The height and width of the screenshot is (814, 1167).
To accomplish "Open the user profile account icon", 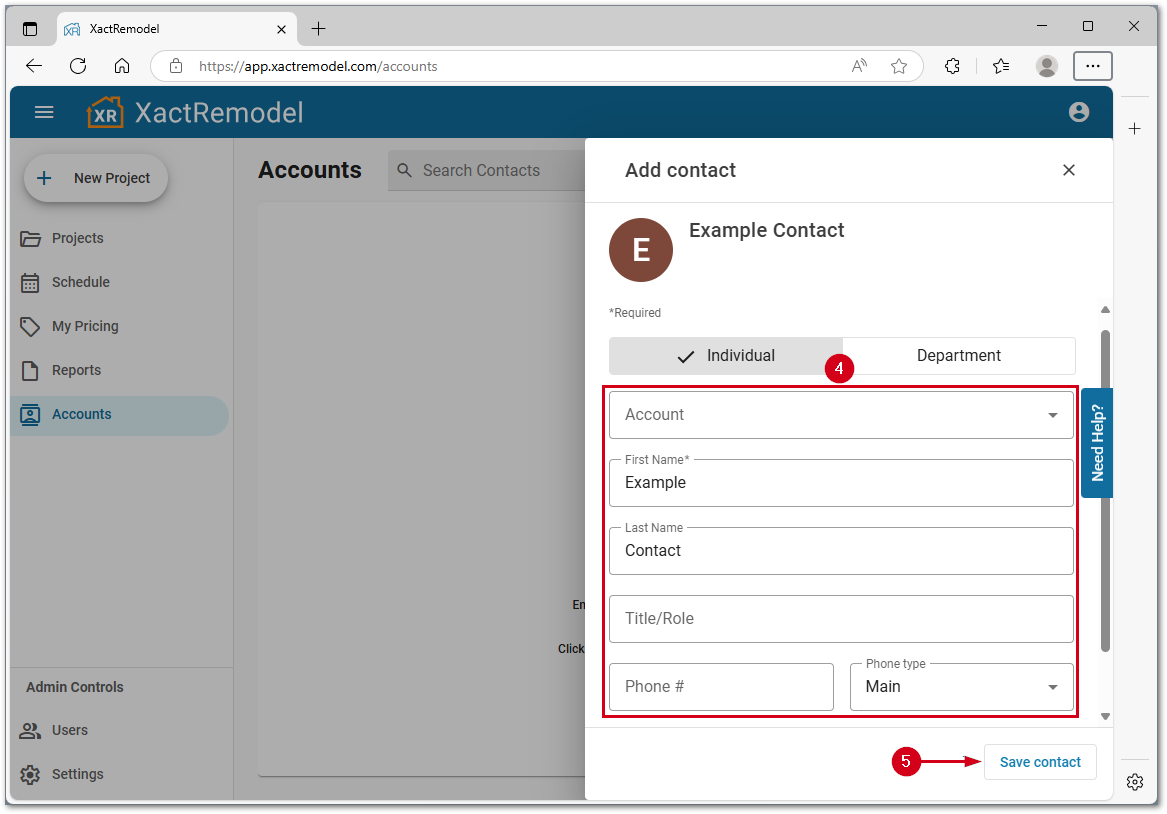I will point(1078,112).
